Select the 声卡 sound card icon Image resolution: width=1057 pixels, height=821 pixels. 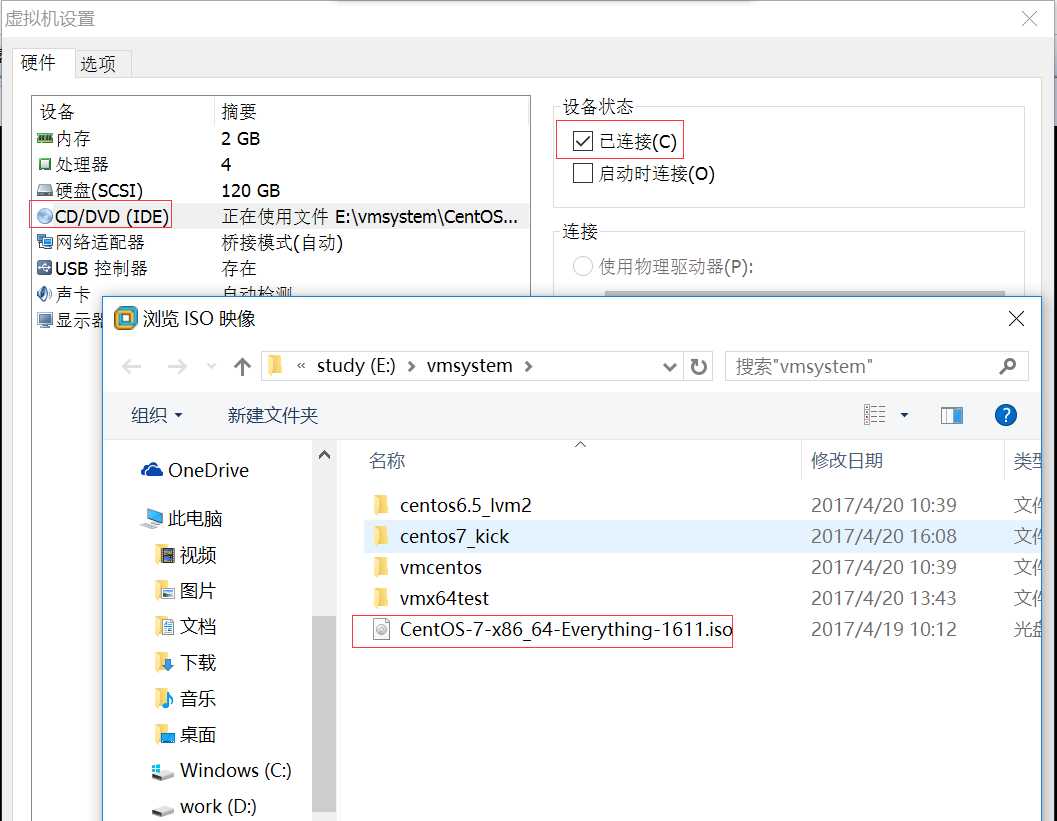tap(44, 294)
